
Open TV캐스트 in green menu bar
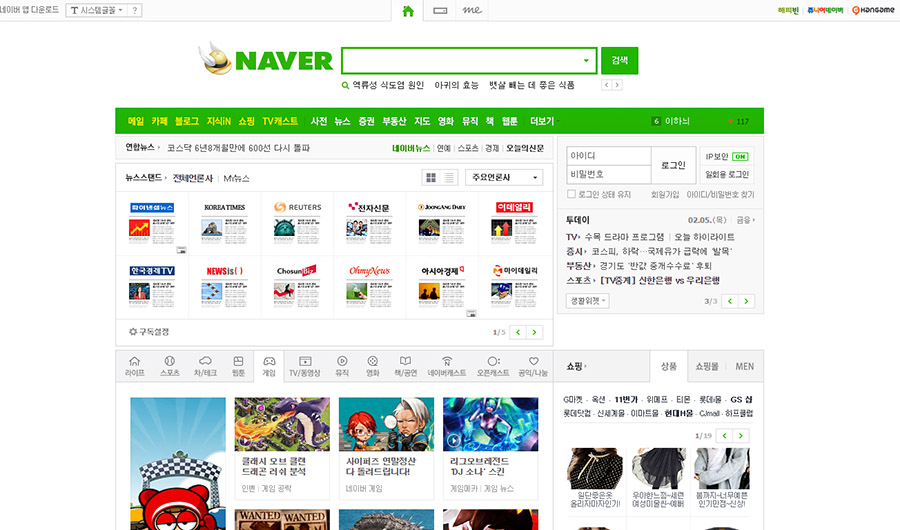pyautogui.click(x=280, y=121)
